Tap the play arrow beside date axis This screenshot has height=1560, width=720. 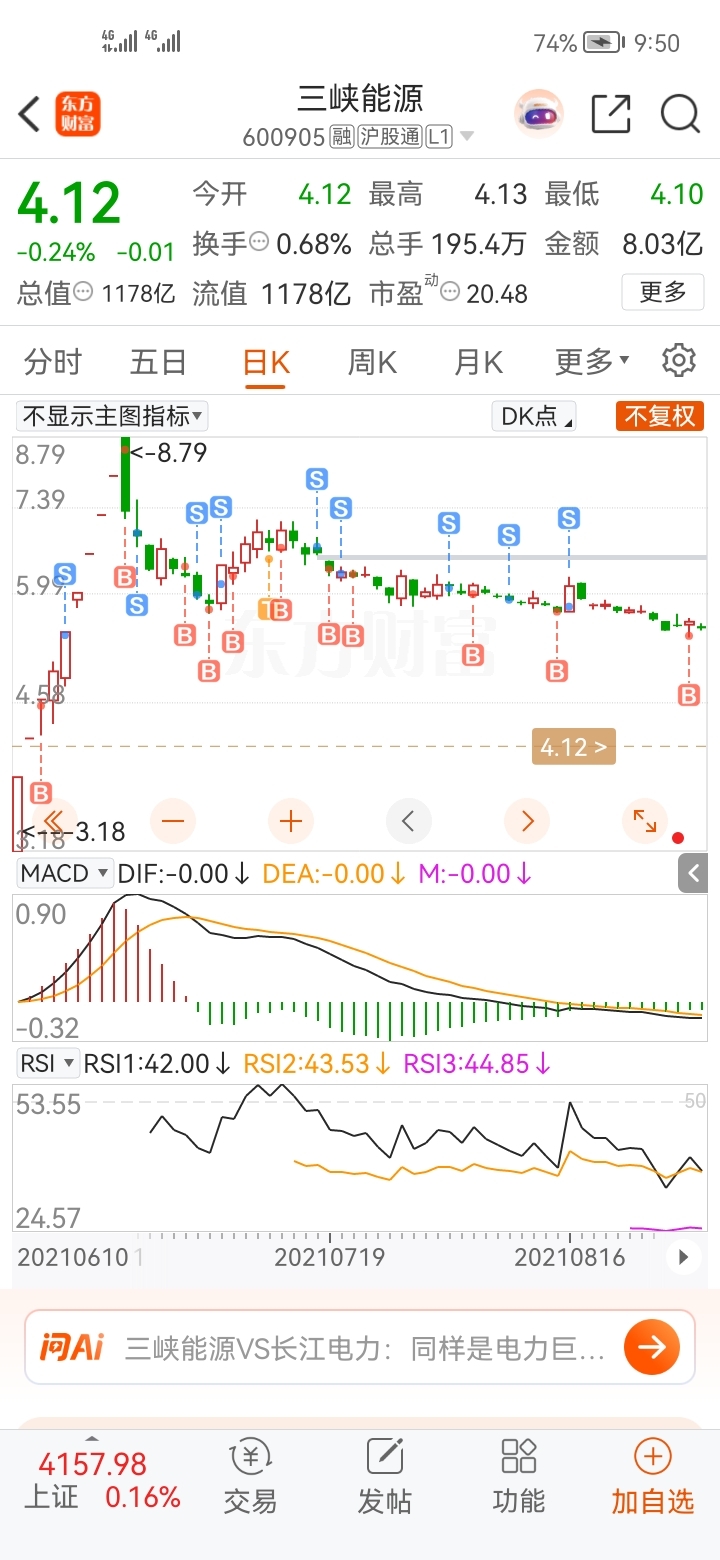684,1257
